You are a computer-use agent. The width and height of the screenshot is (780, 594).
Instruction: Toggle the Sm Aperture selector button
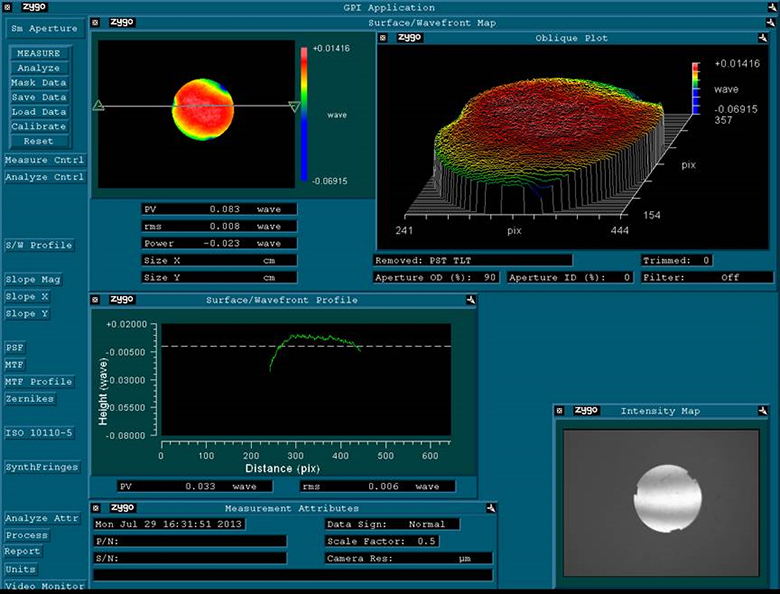pos(43,30)
